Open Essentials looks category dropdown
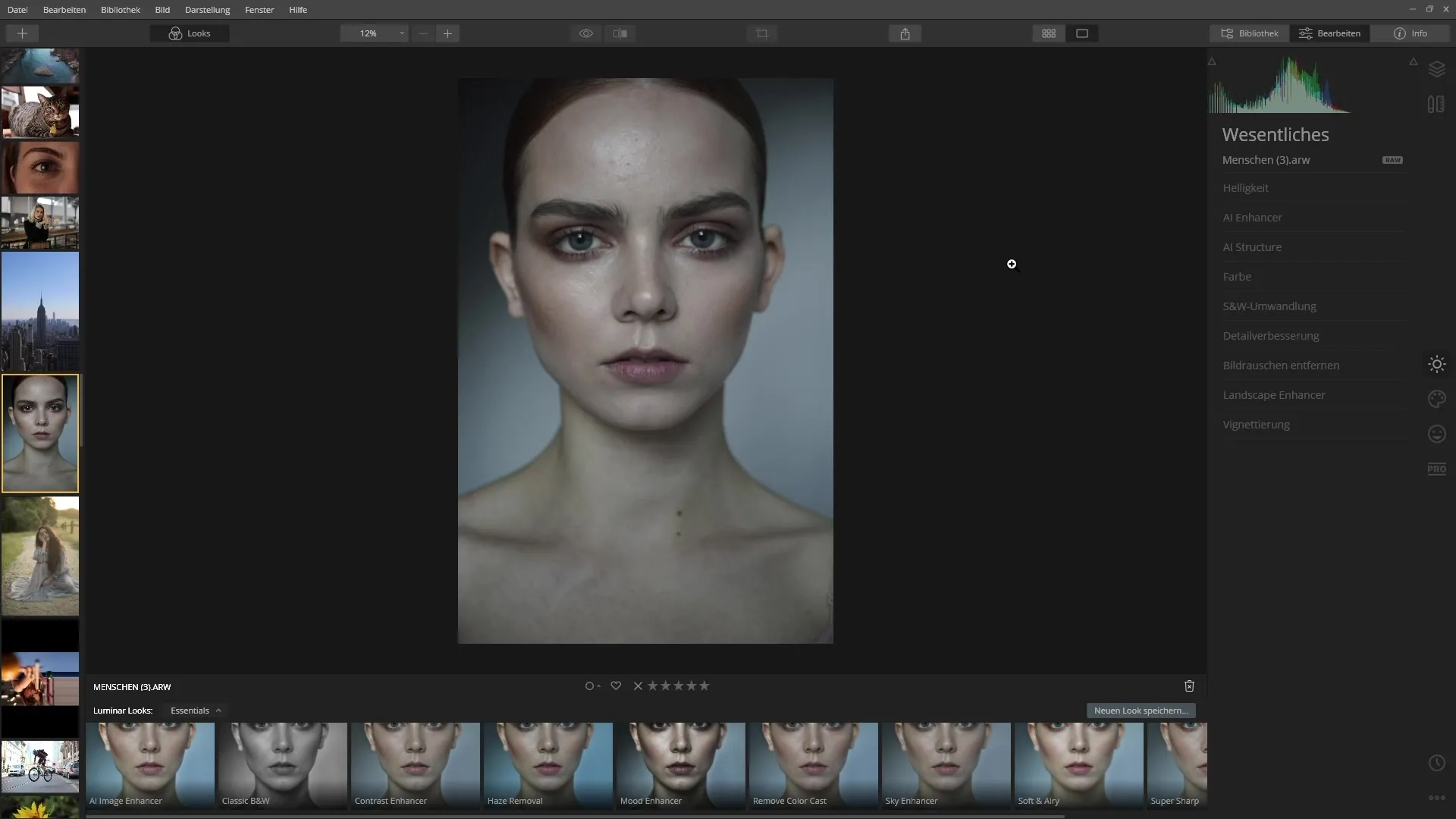Screen dimensions: 1456x819 (x=196, y=711)
